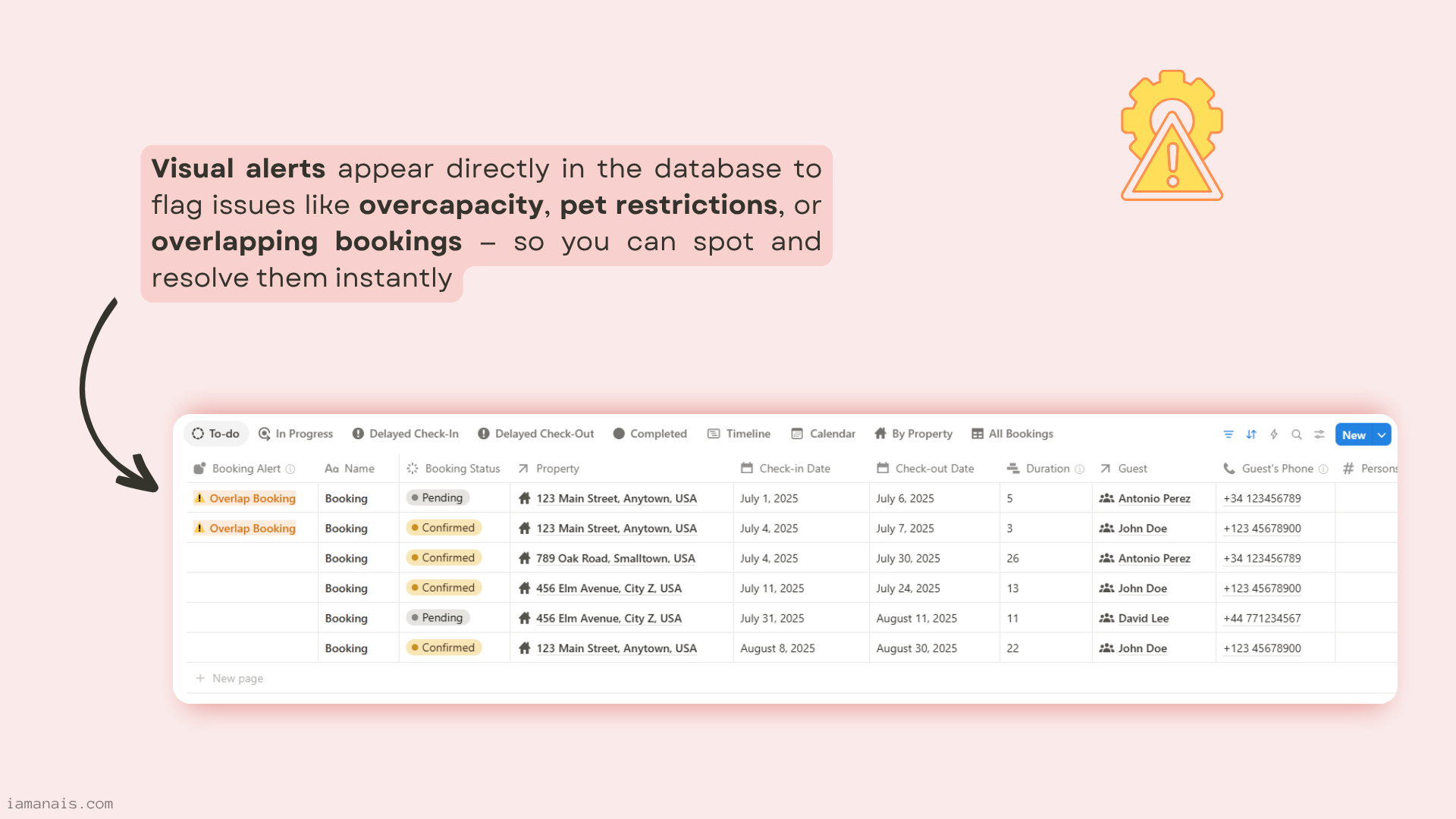The width and height of the screenshot is (1456, 819).
Task: Click the warning icon of second Overlap Booking
Action: (199, 528)
